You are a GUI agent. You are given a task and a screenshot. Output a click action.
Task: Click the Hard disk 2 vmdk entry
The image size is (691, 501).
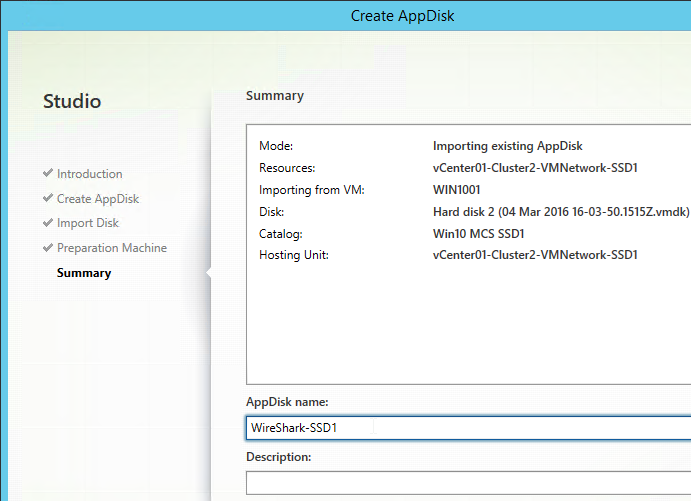click(561, 212)
